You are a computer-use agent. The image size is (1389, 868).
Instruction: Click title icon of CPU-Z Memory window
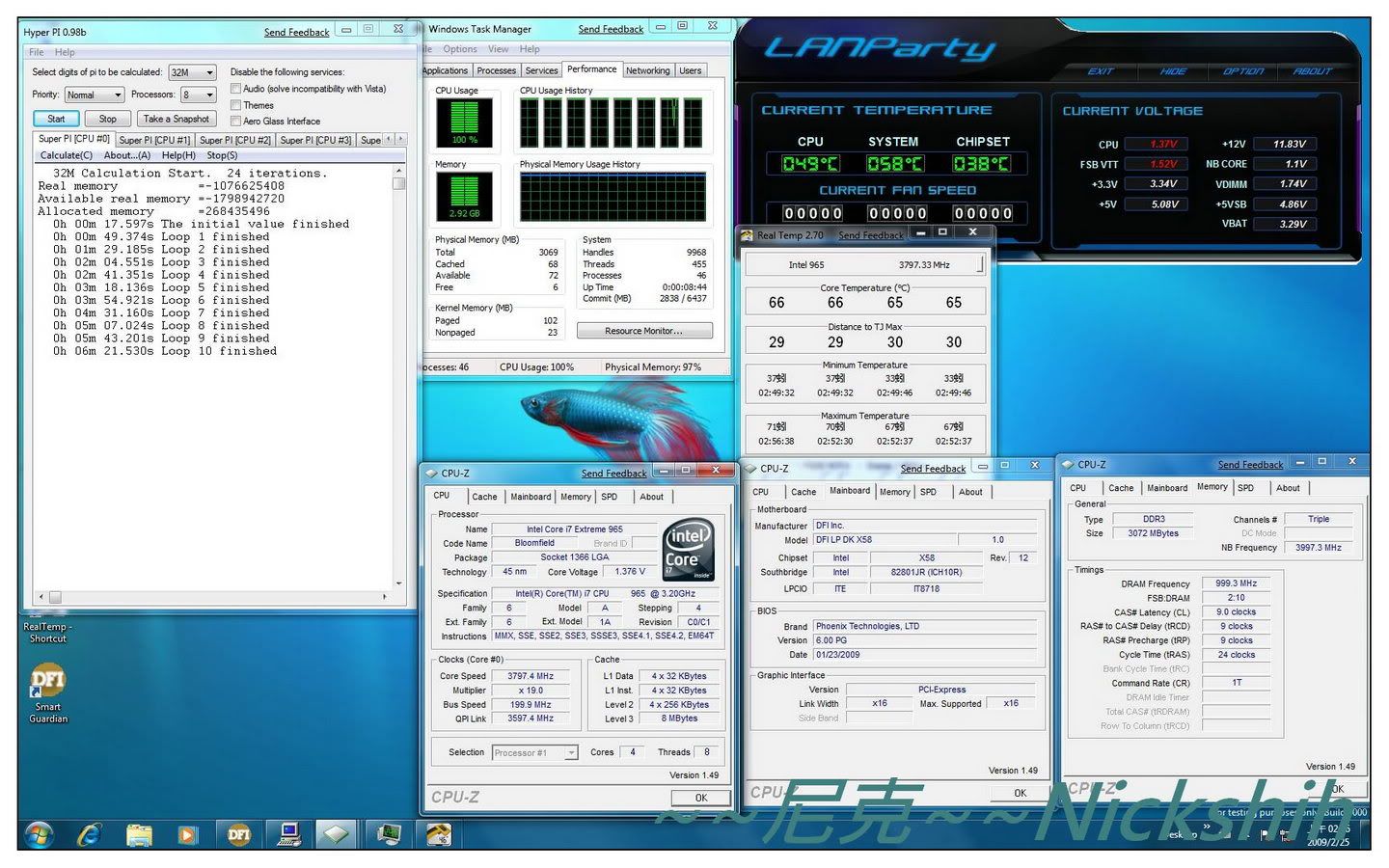1068,464
